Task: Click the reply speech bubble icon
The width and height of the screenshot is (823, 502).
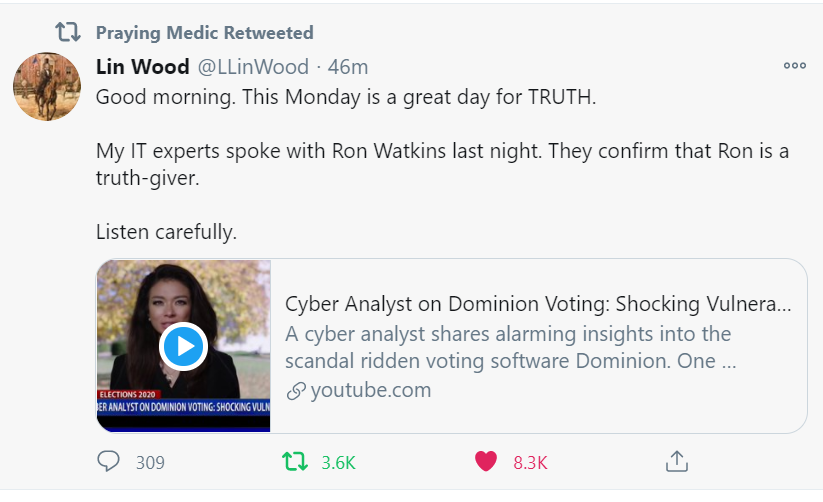Action: (109, 462)
